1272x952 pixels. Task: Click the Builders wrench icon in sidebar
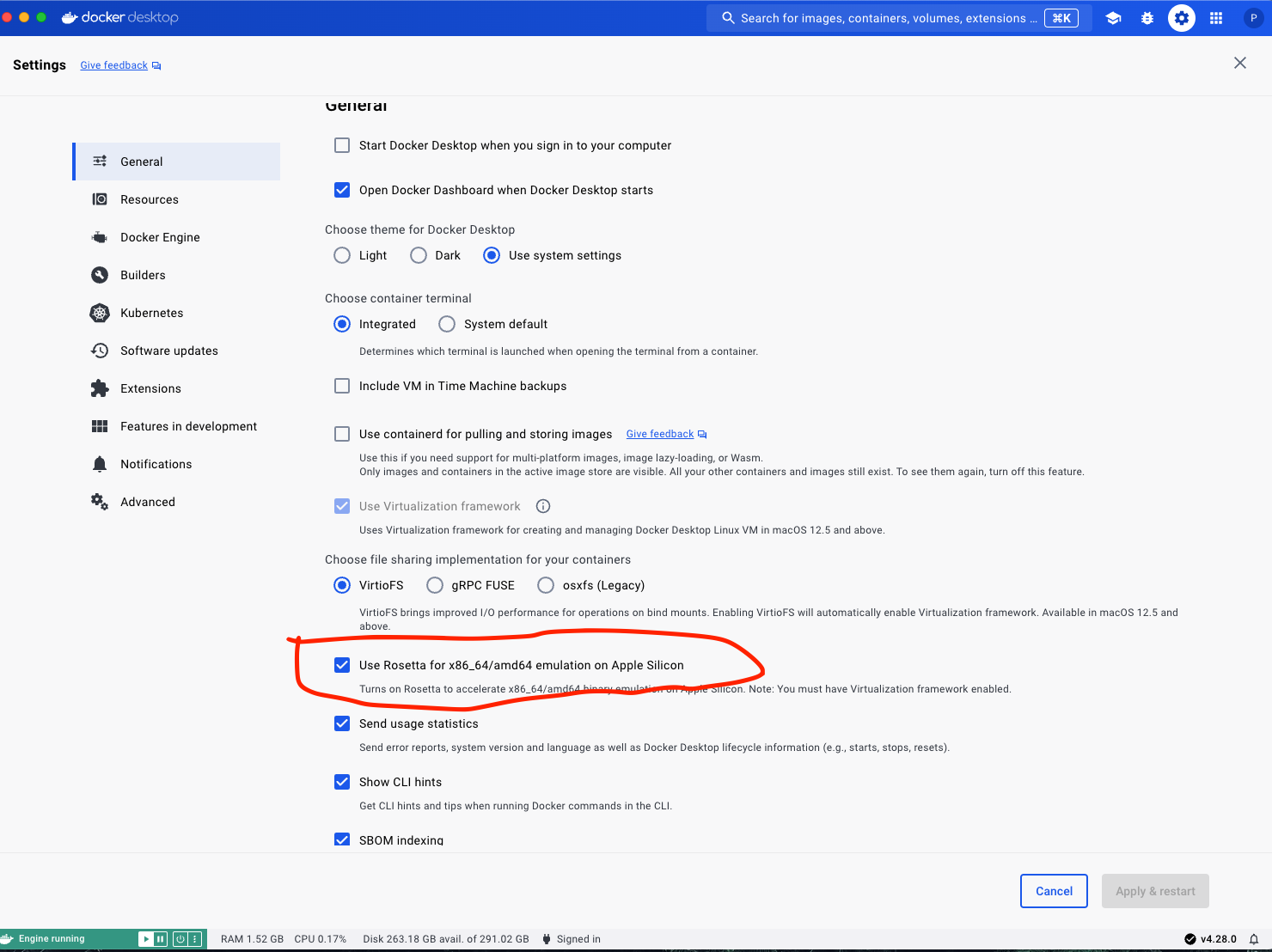coord(100,275)
